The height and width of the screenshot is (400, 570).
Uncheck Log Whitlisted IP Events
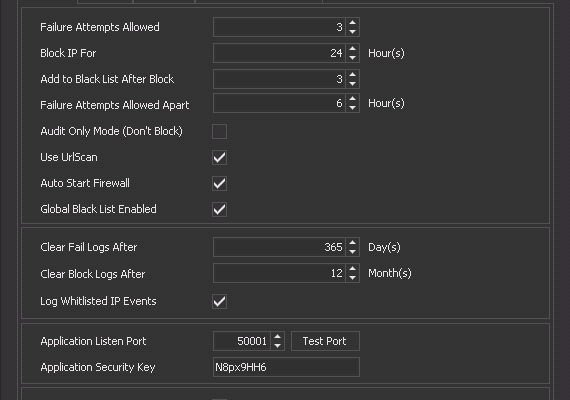(220, 301)
